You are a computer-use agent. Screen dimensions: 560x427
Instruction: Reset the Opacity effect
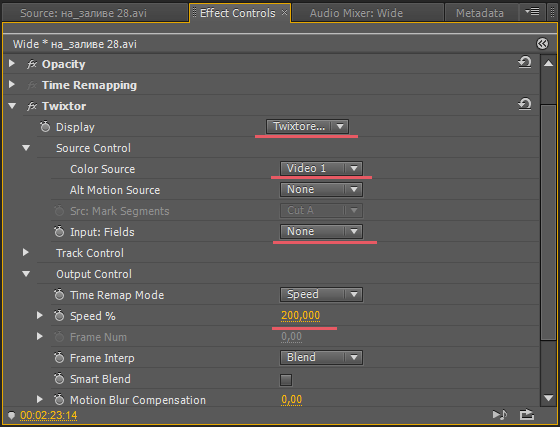(x=525, y=62)
